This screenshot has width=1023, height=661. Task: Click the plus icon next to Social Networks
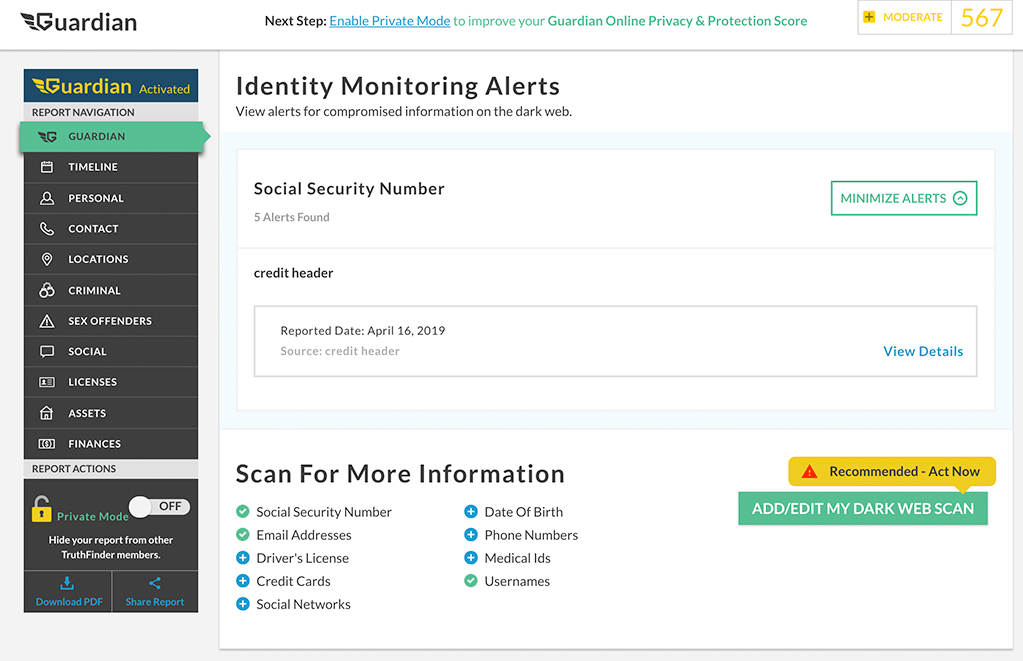(x=243, y=604)
